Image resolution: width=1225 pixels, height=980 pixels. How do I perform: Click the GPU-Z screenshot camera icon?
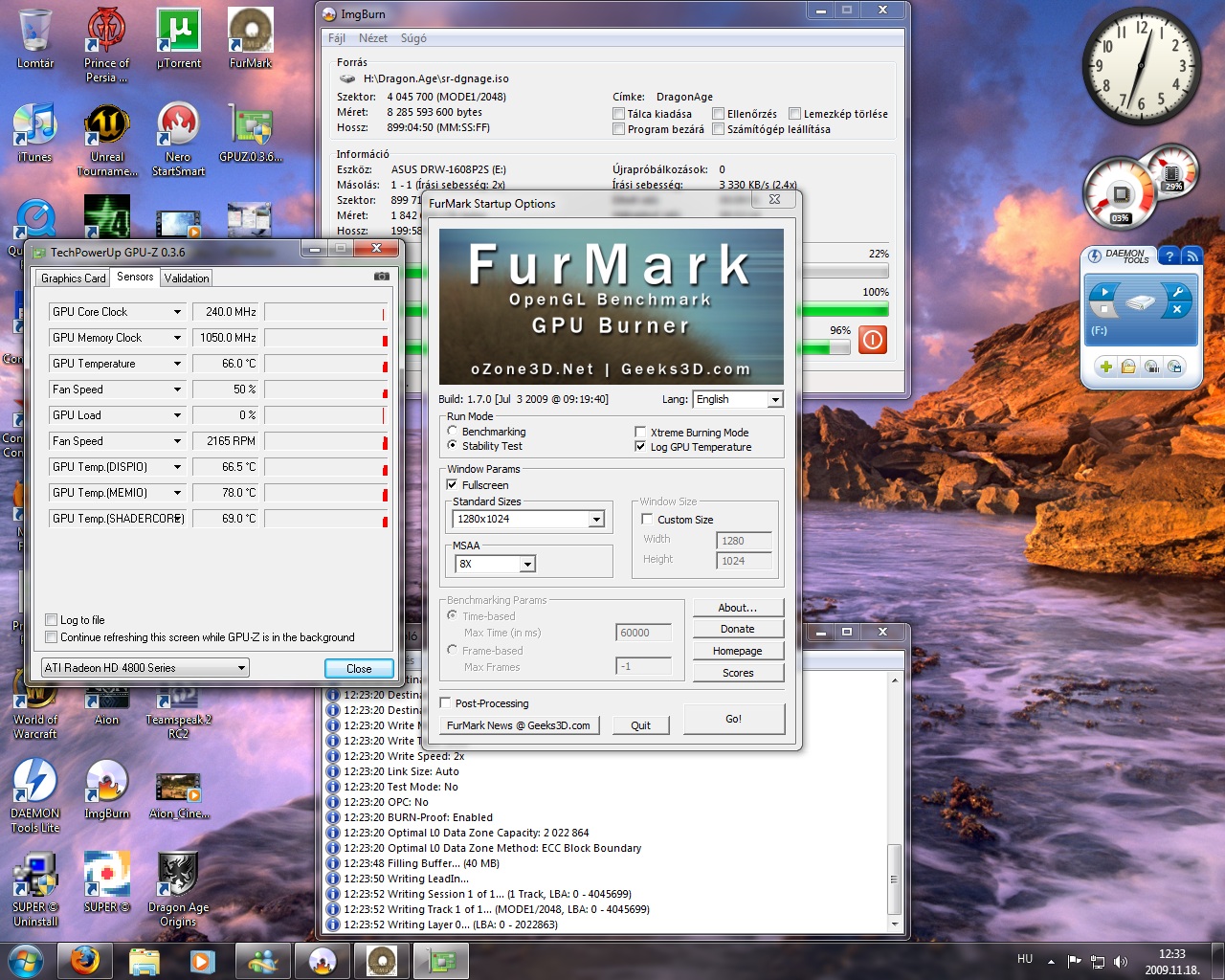(x=381, y=277)
